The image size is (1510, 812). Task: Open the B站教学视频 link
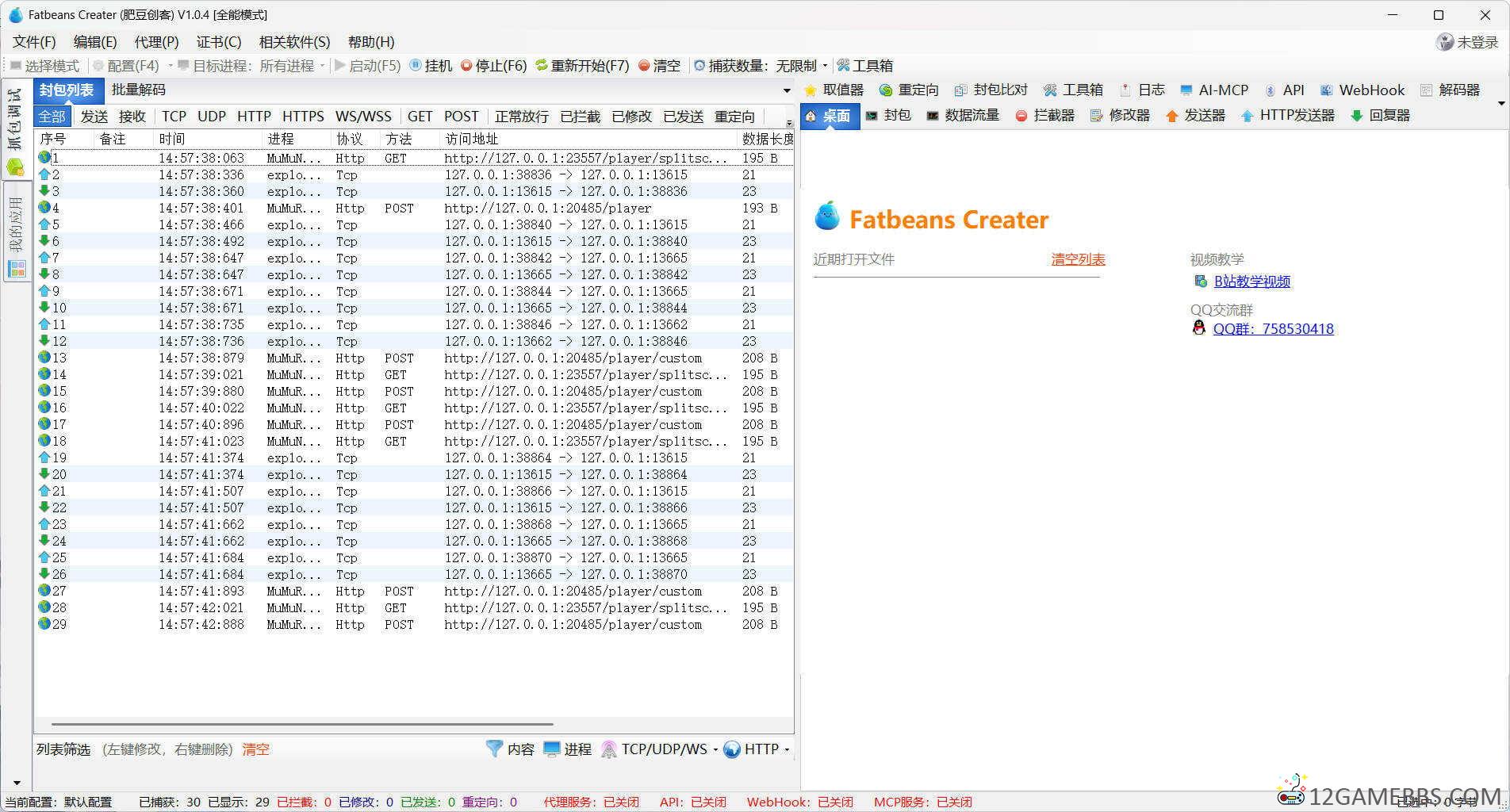1251,282
